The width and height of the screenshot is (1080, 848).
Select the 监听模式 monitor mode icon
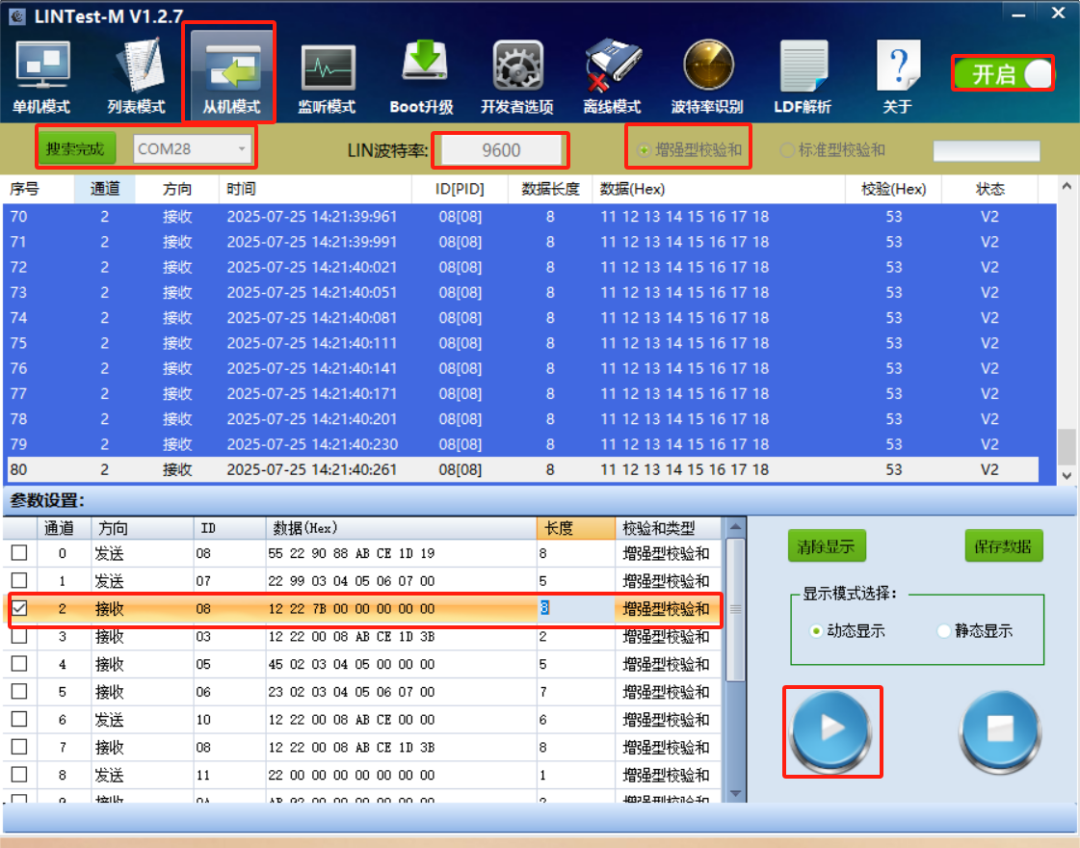pyautogui.click(x=327, y=76)
